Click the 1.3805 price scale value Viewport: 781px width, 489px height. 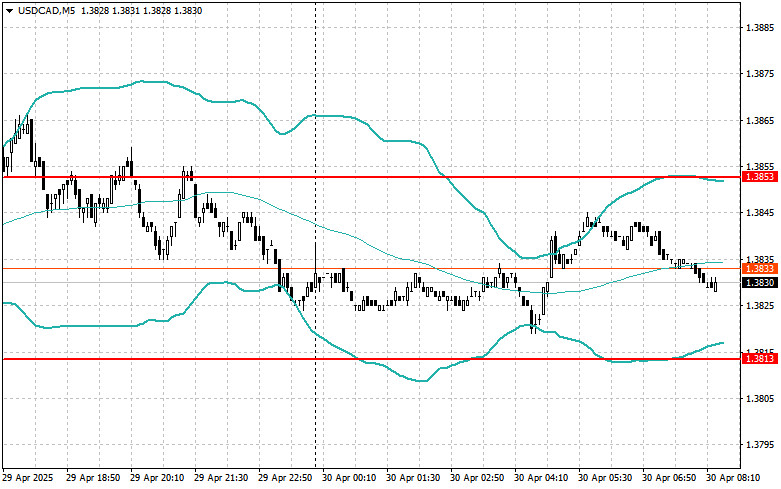[761, 398]
